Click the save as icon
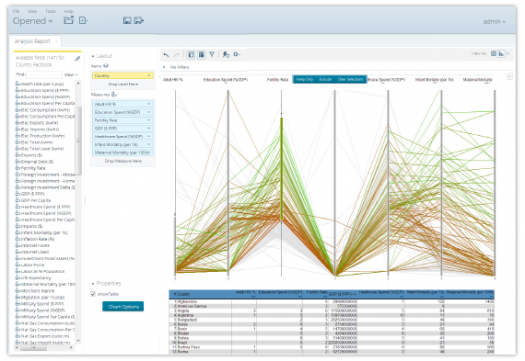The width and height of the screenshot is (525, 361). [x=139, y=21]
